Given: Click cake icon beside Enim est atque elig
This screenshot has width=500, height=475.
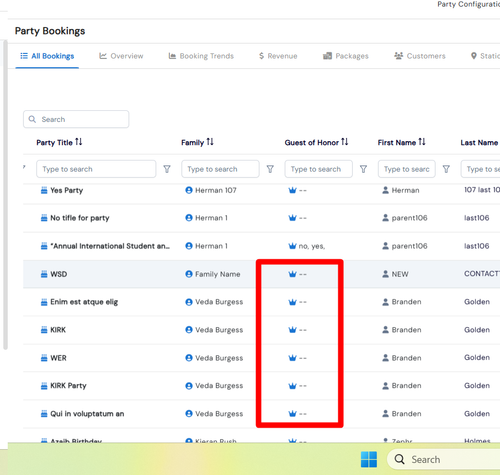Looking at the screenshot, I should tap(44, 302).
